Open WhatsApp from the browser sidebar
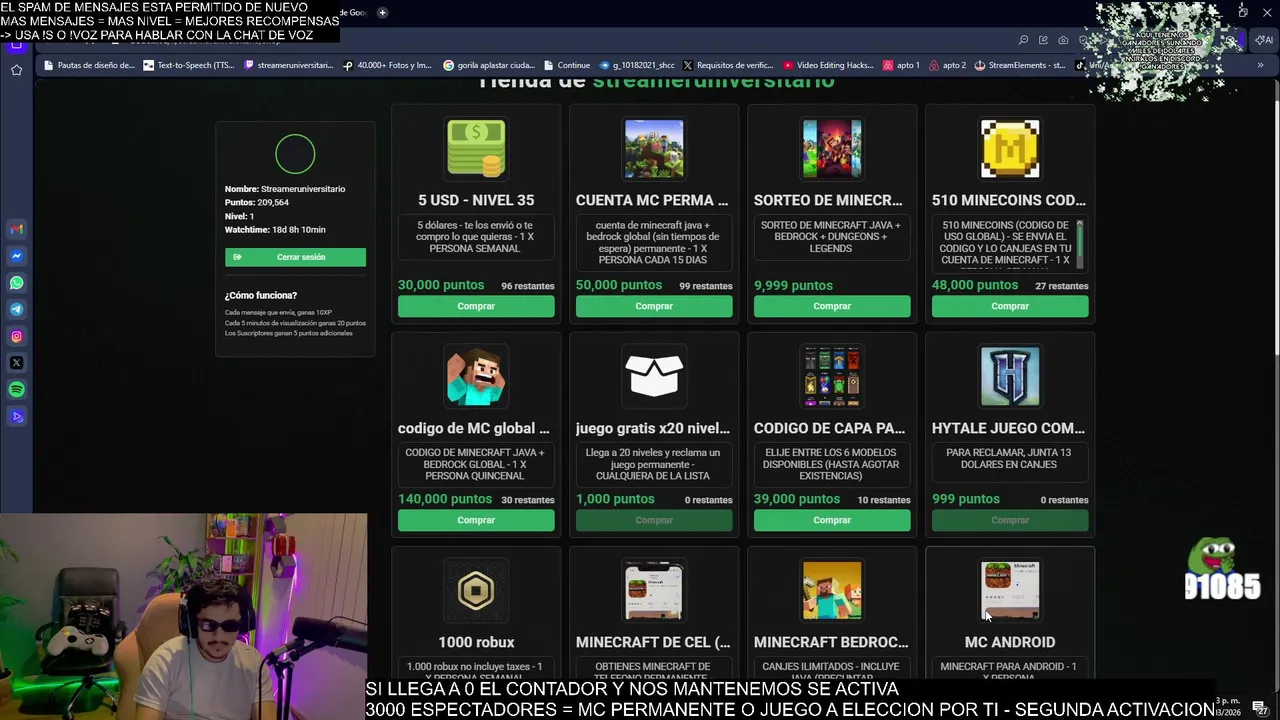1280x720 pixels. tap(16, 283)
